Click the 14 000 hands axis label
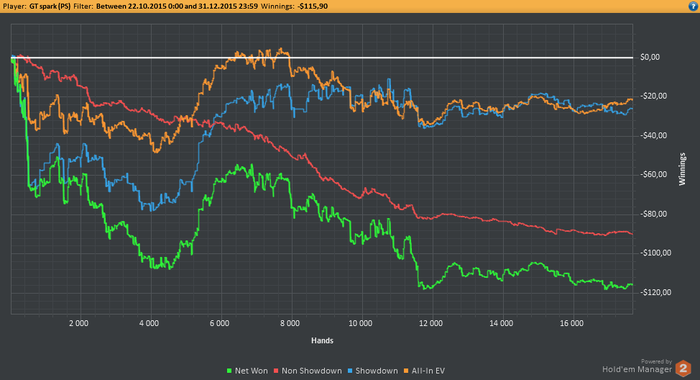This screenshot has width=700, height=380. tap(501, 323)
